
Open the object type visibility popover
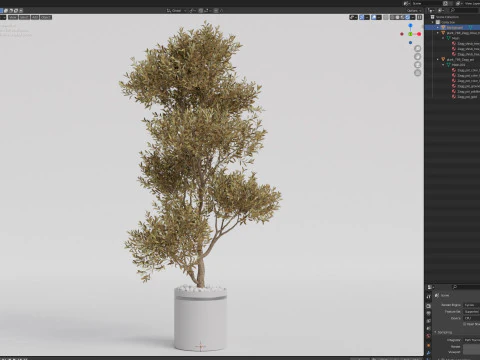tap(353, 17)
